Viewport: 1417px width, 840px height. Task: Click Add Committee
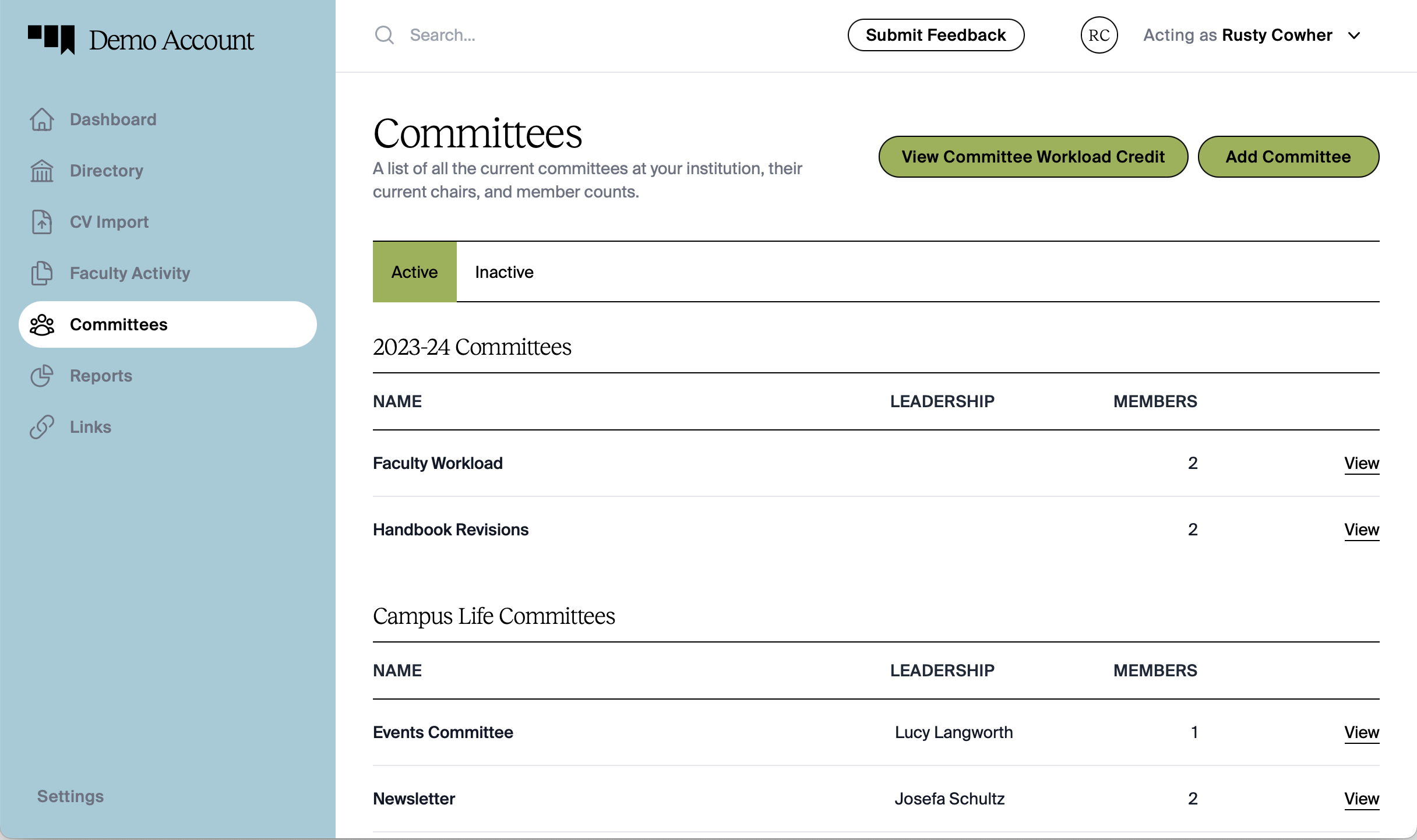point(1287,156)
